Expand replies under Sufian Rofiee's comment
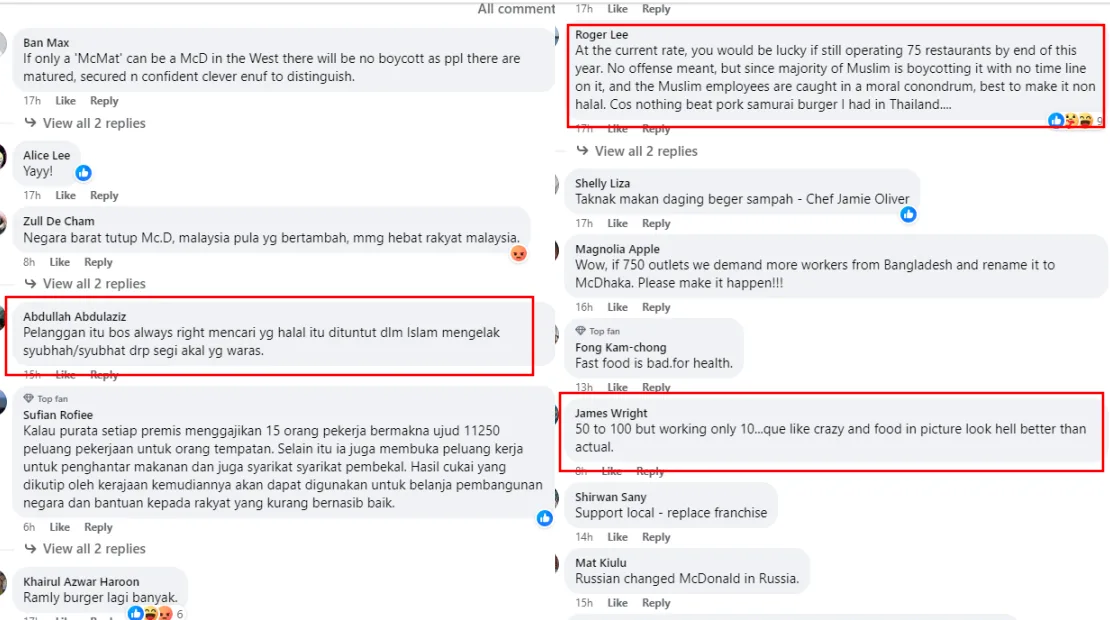Image resolution: width=1110 pixels, height=620 pixels. (x=85, y=549)
